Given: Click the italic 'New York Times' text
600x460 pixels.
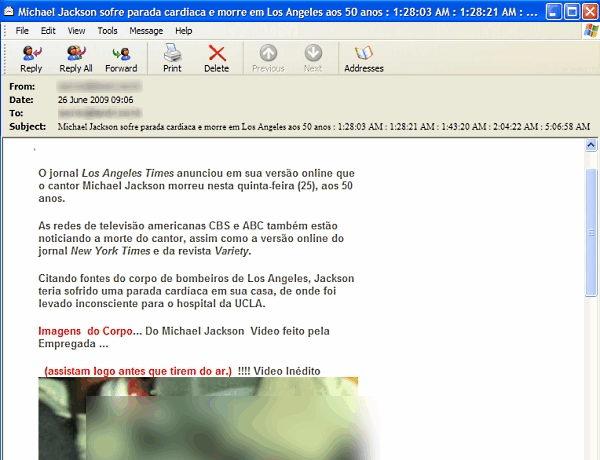Looking at the screenshot, I should (x=111, y=251).
